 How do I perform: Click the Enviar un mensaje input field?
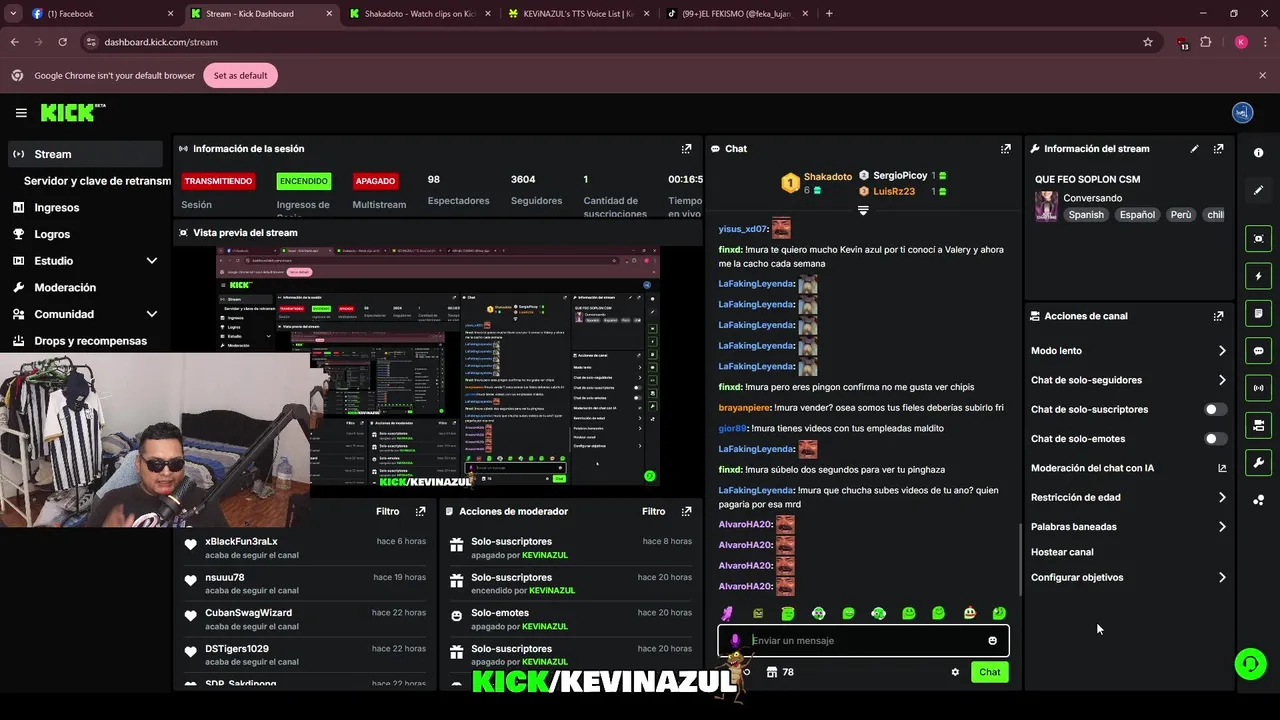[863, 641]
